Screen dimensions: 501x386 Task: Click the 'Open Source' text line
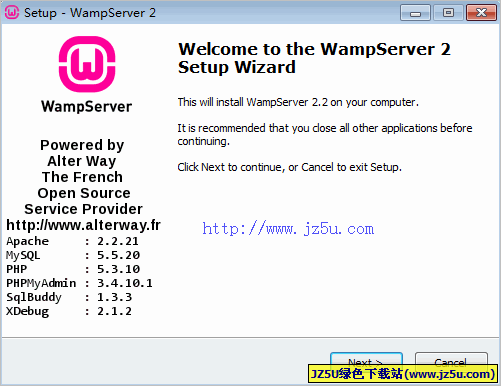pos(84,193)
